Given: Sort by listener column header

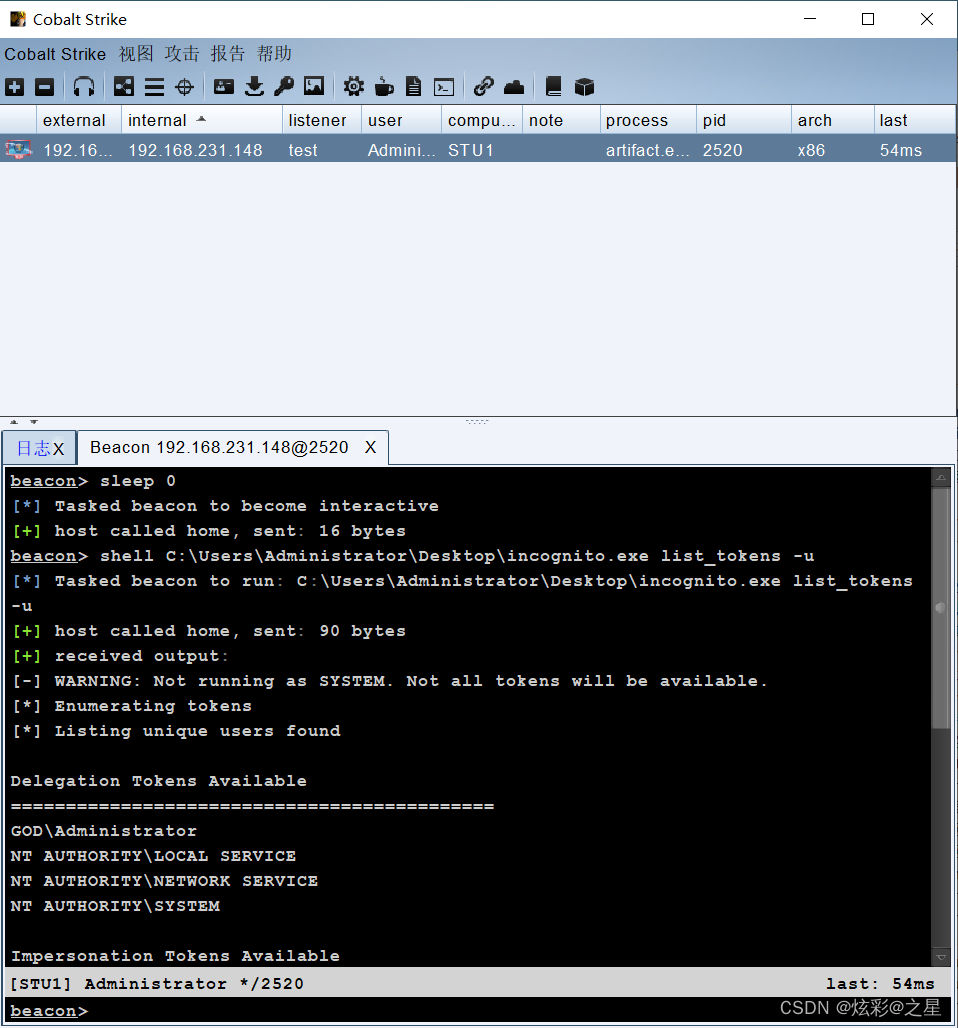Looking at the screenshot, I should (321, 121).
